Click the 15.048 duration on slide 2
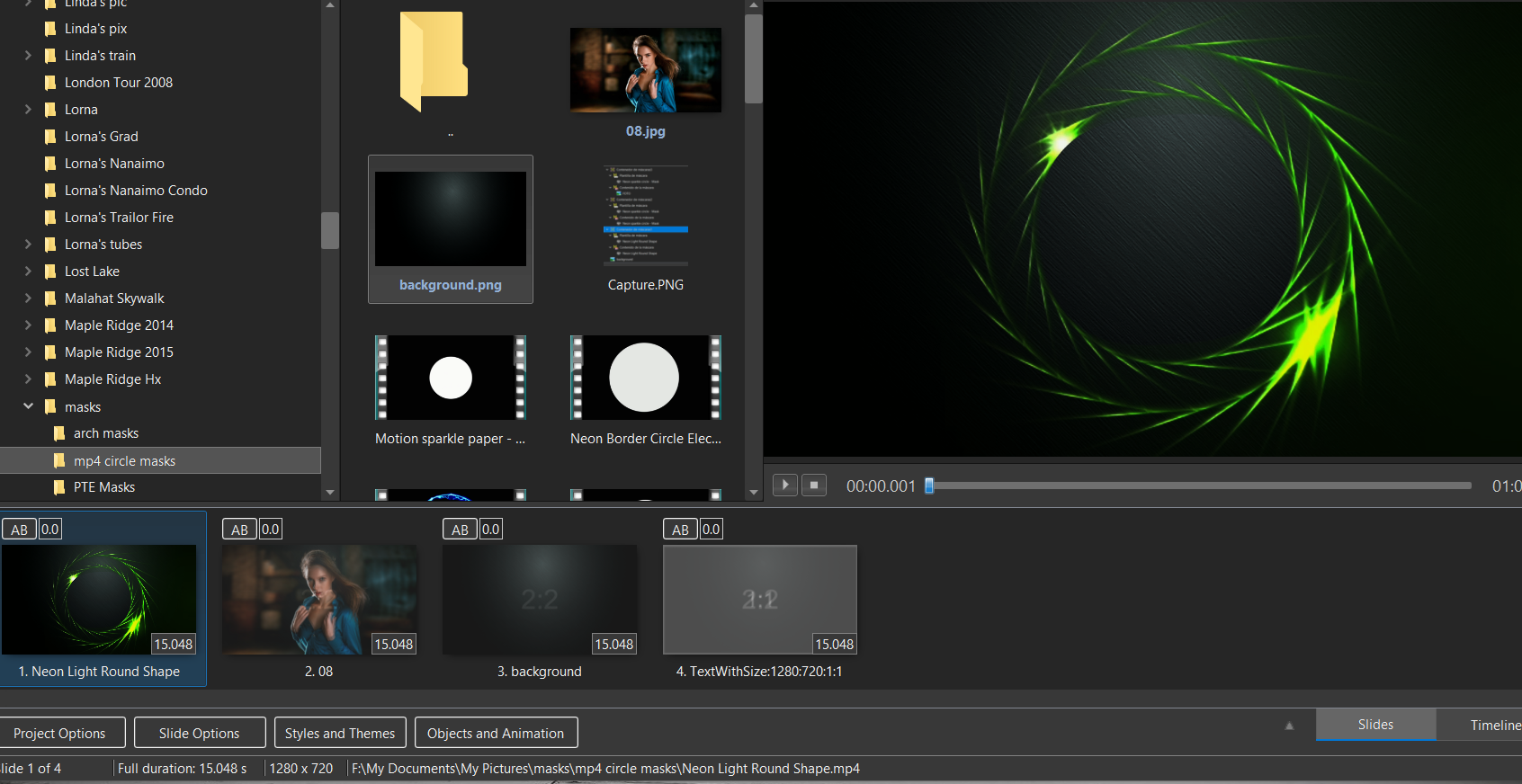The image size is (1522, 784). [x=393, y=644]
